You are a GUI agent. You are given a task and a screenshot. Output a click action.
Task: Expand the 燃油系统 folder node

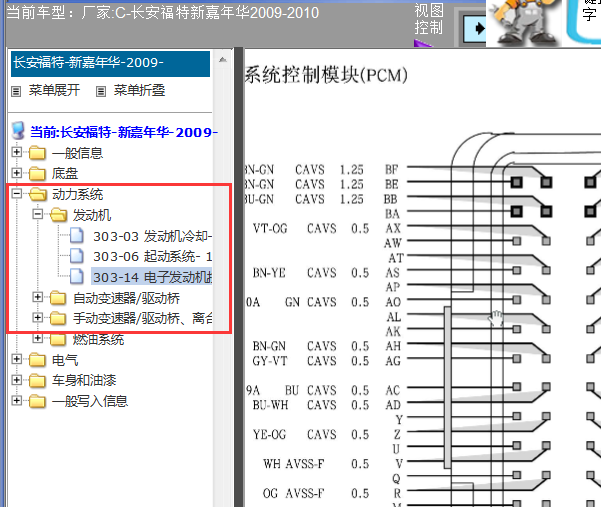tap(38, 338)
